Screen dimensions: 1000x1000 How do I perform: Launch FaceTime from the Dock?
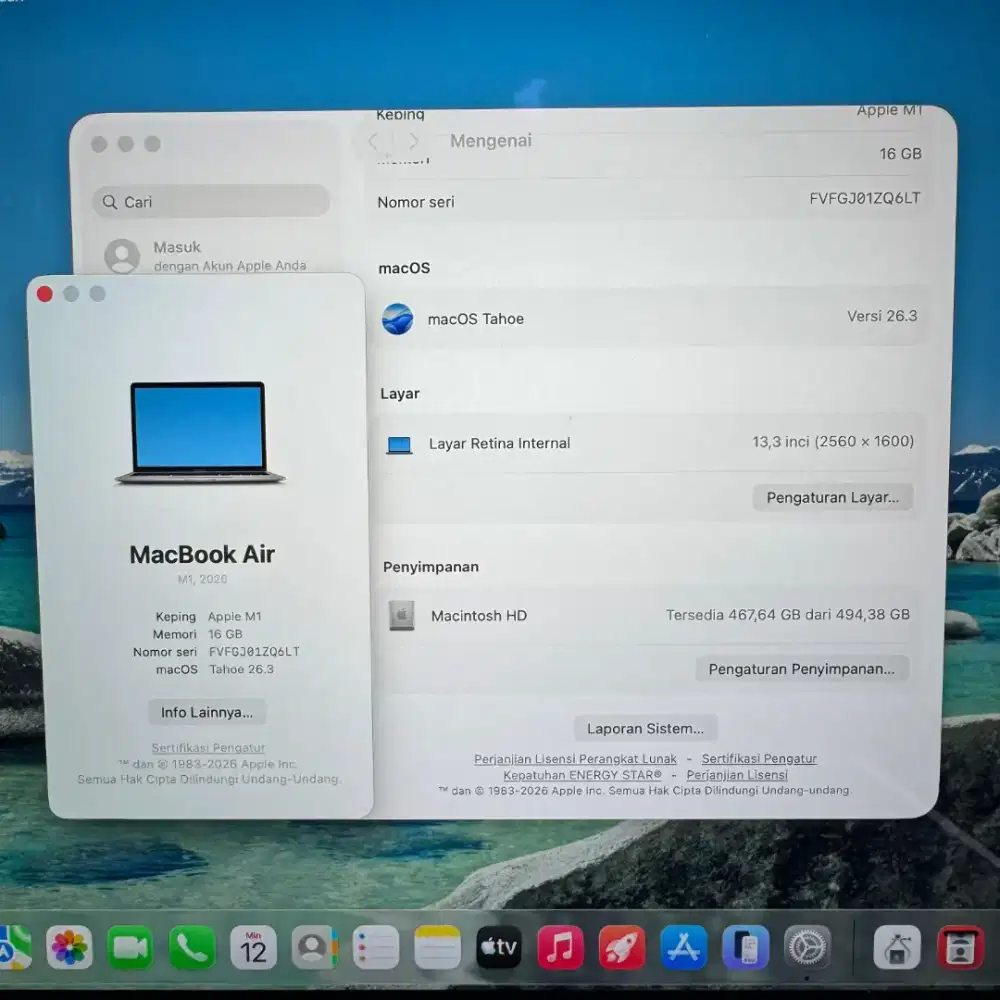pyautogui.click(x=130, y=945)
